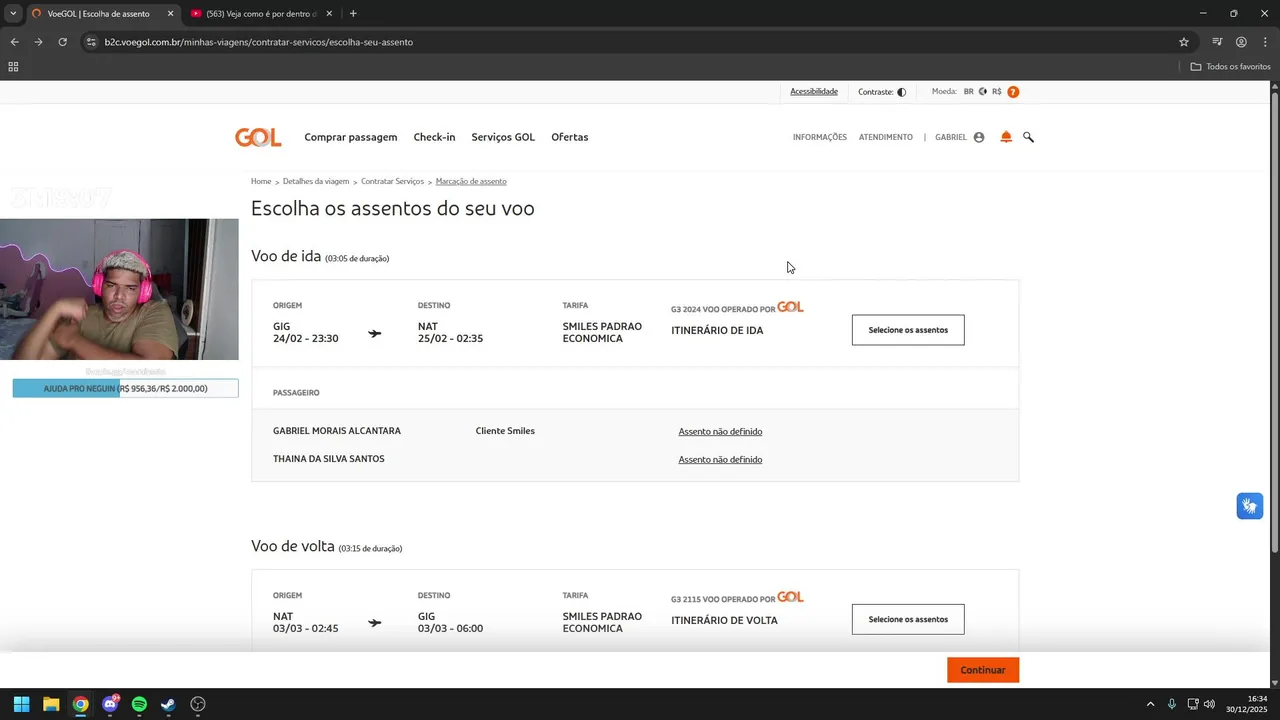Click Selecione os assentos for the volta flight
Image resolution: width=1280 pixels, height=720 pixels.
908,619
